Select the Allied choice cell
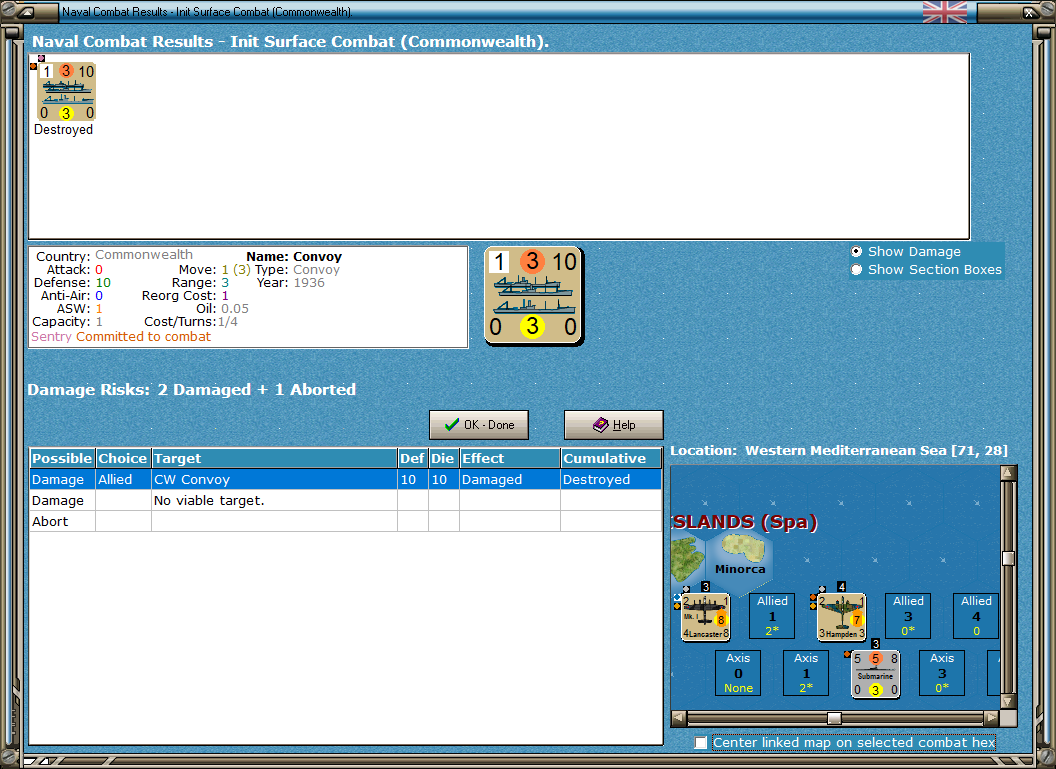 123,479
